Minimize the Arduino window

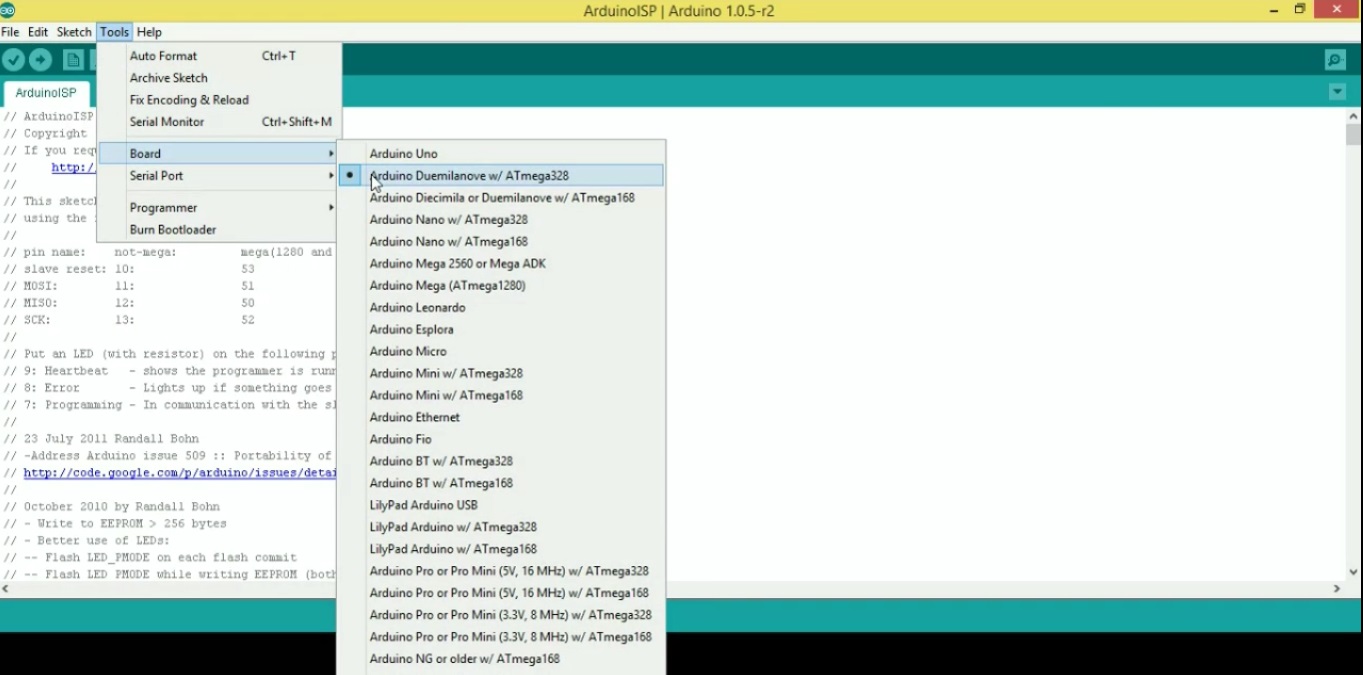[1274, 10]
